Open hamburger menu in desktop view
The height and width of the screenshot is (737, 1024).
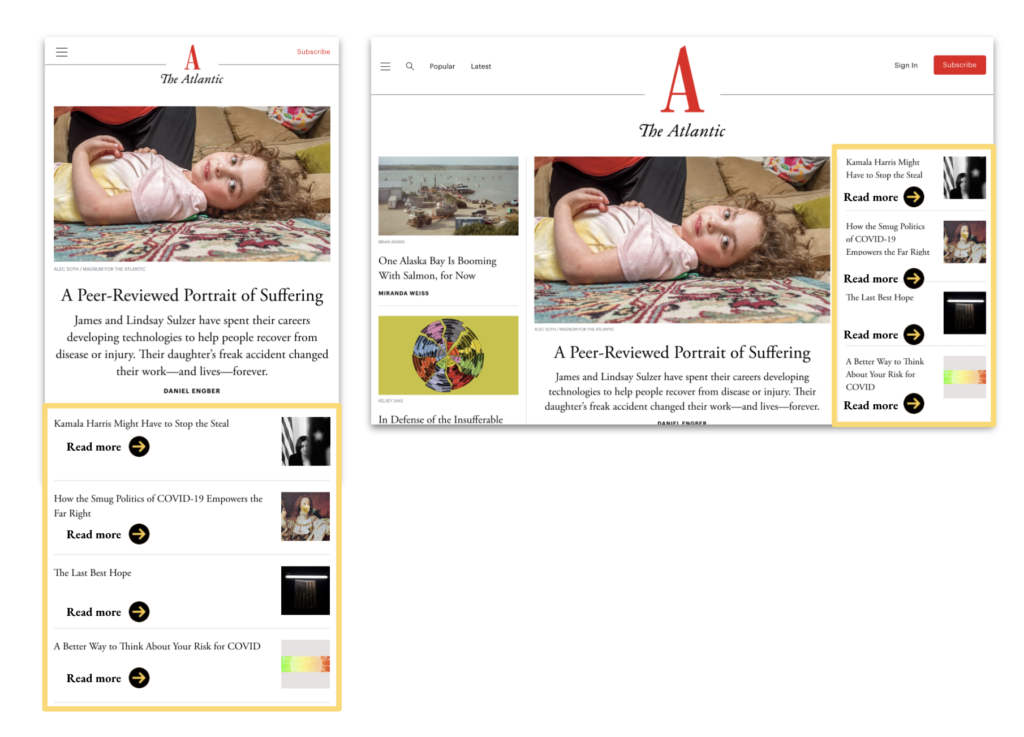(385, 67)
